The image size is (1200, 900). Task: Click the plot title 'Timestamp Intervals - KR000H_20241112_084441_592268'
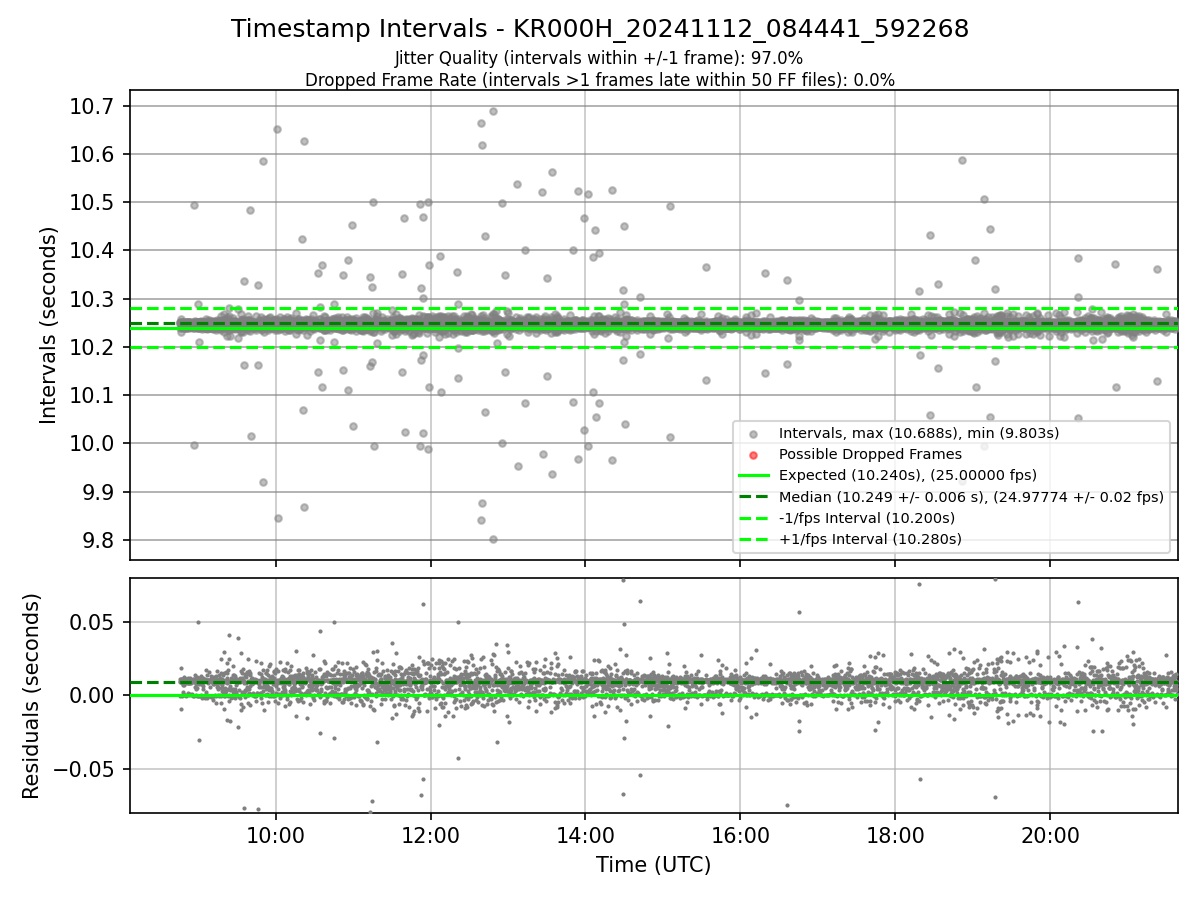[x=600, y=29]
